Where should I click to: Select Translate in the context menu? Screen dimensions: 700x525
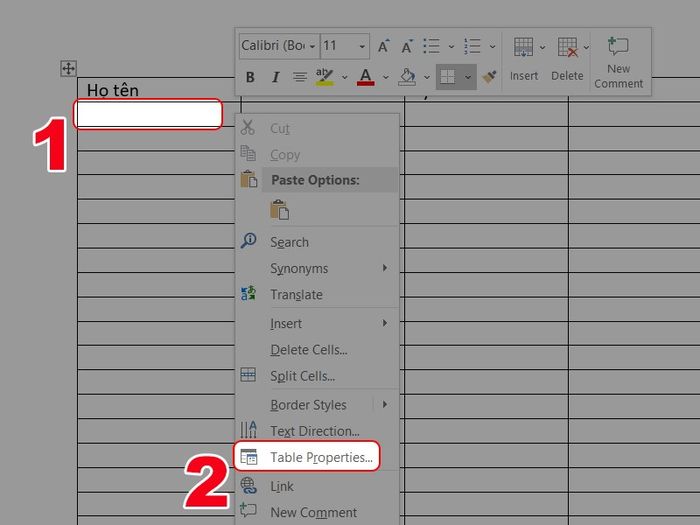pos(317,295)
